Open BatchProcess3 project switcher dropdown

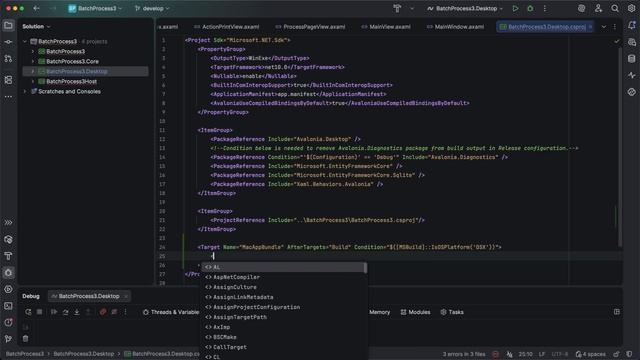[95, 8]
